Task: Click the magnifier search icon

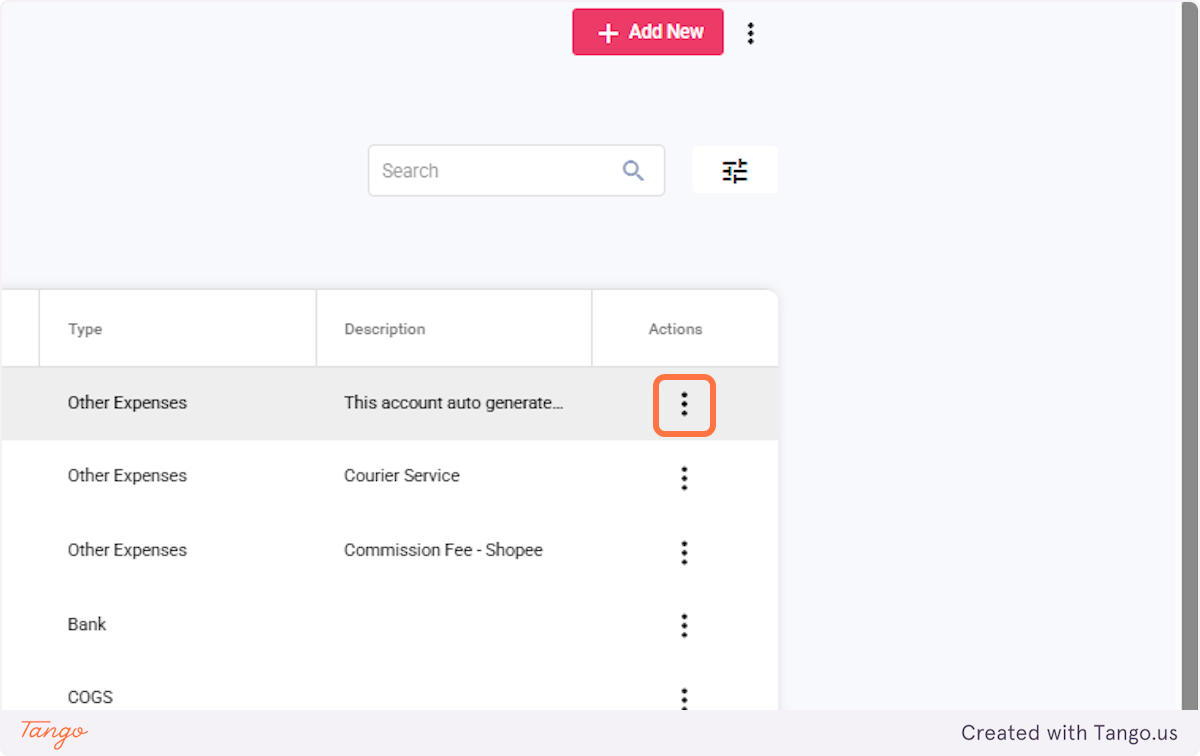Action: (x=633, y=171)
